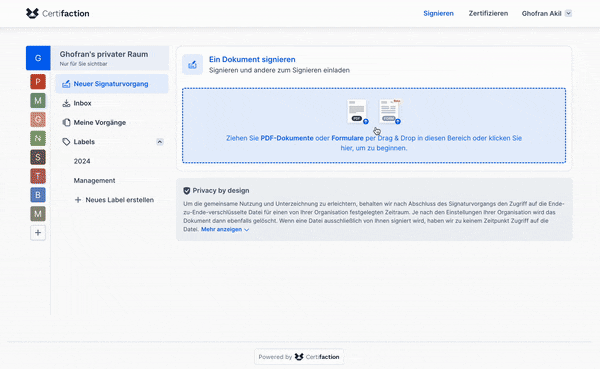Select the salmon-colored G workspace avatar
The height and width of the screenshot is (369, 600).
(38, 119)
